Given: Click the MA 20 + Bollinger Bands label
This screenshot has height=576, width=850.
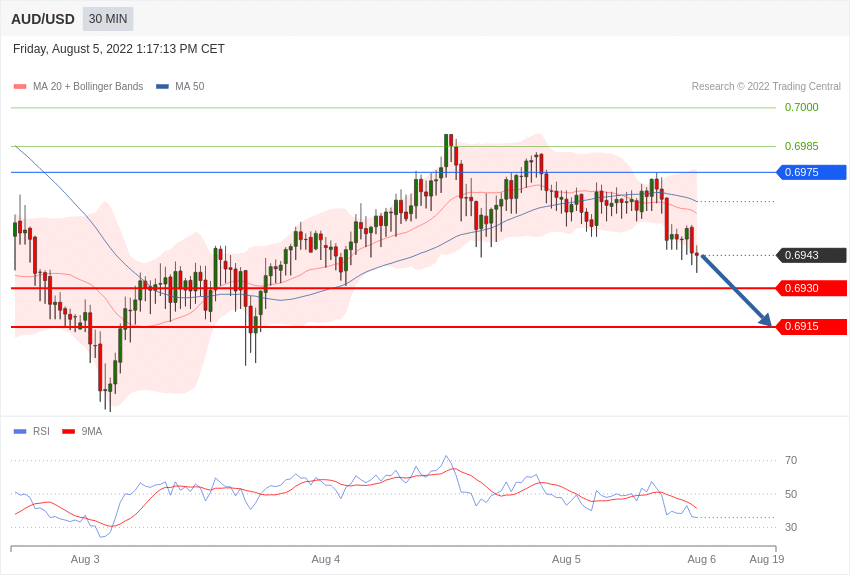Looking at the screenshot, I should 88,86.
